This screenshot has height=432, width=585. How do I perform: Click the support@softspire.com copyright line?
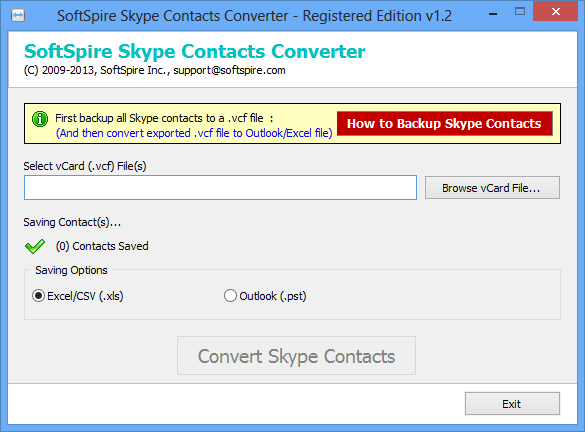point(154,70)
